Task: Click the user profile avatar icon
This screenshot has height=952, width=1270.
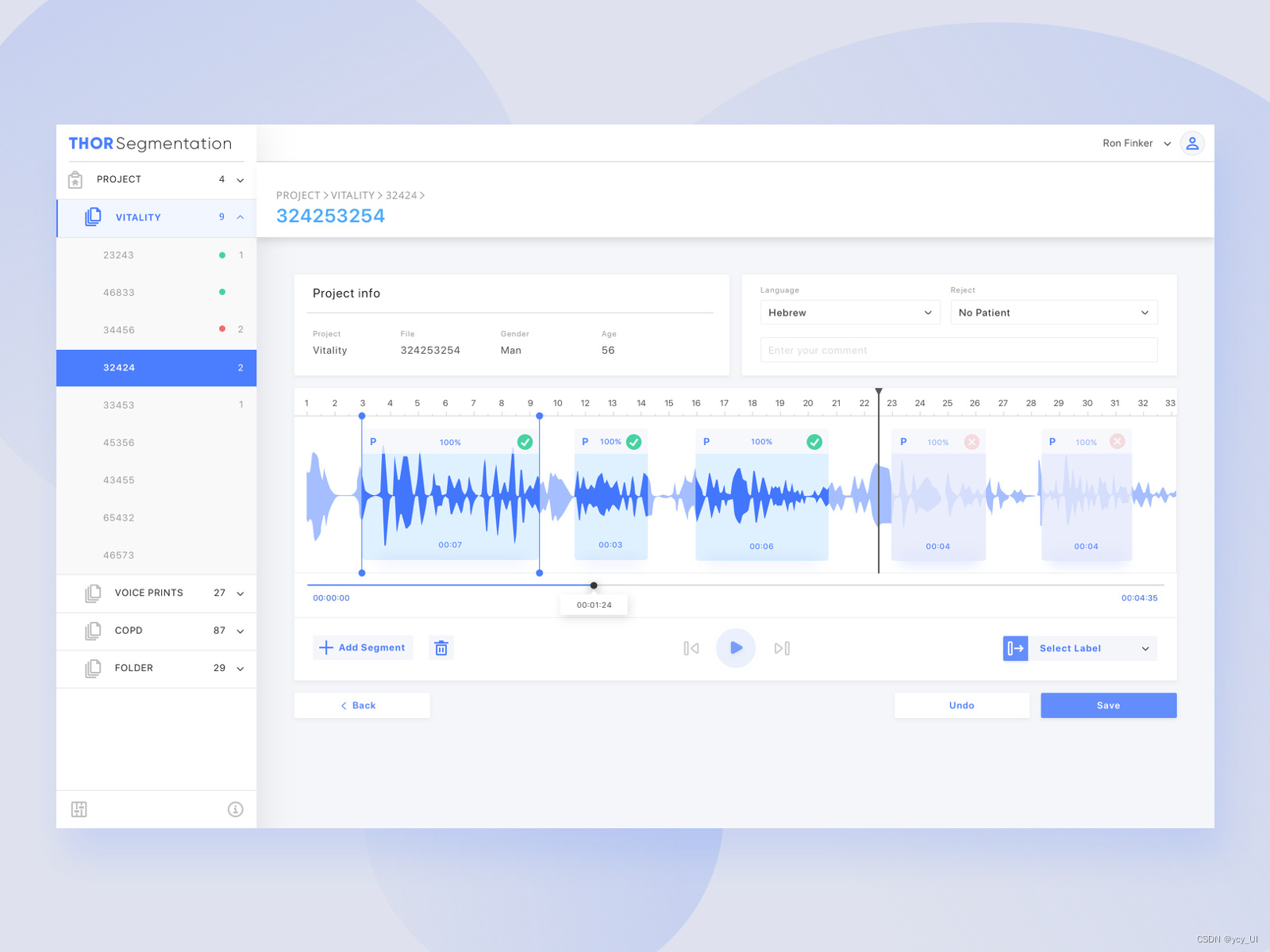Action: coord(1192,144)
